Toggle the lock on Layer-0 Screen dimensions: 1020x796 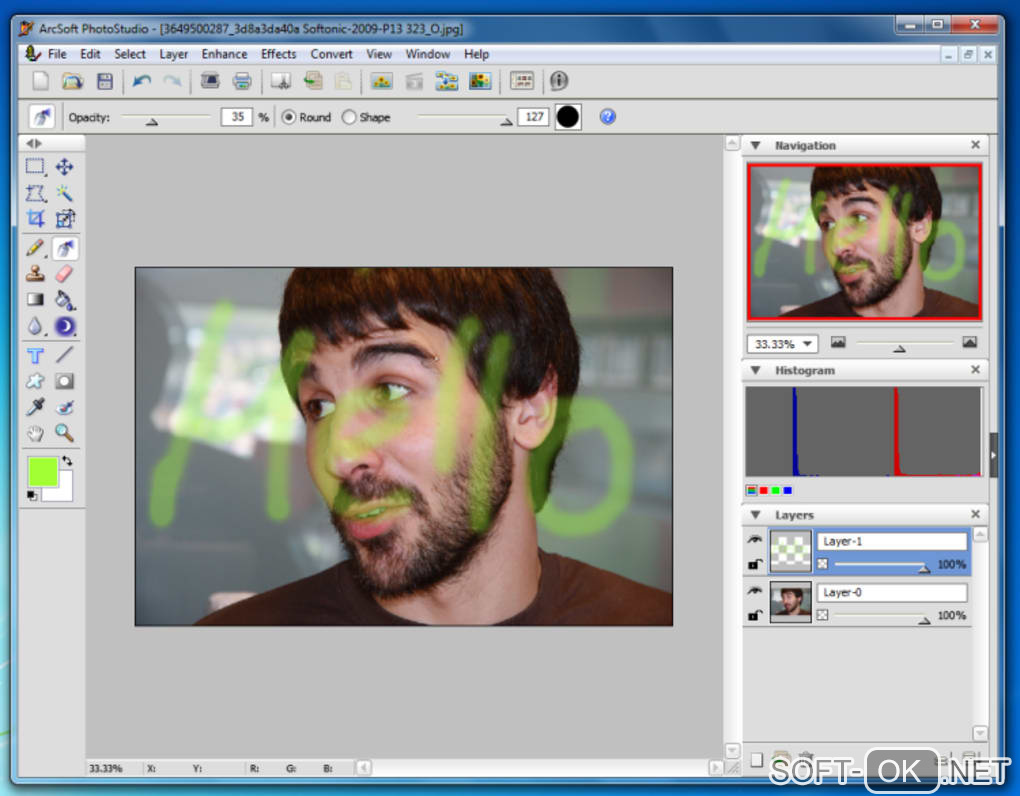(755, 616)
